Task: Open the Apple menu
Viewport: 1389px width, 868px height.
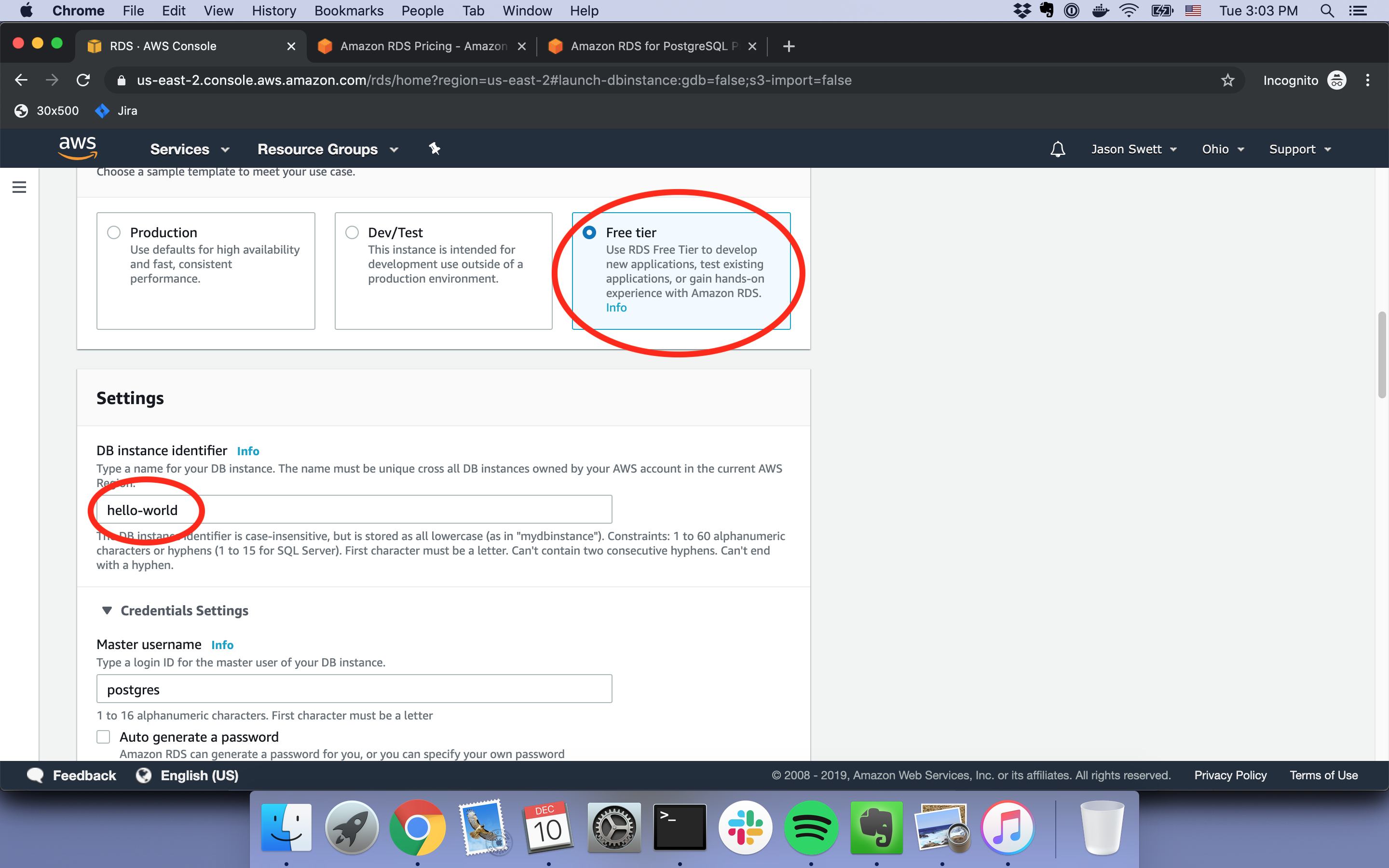Action: click(x=27, y=11)
